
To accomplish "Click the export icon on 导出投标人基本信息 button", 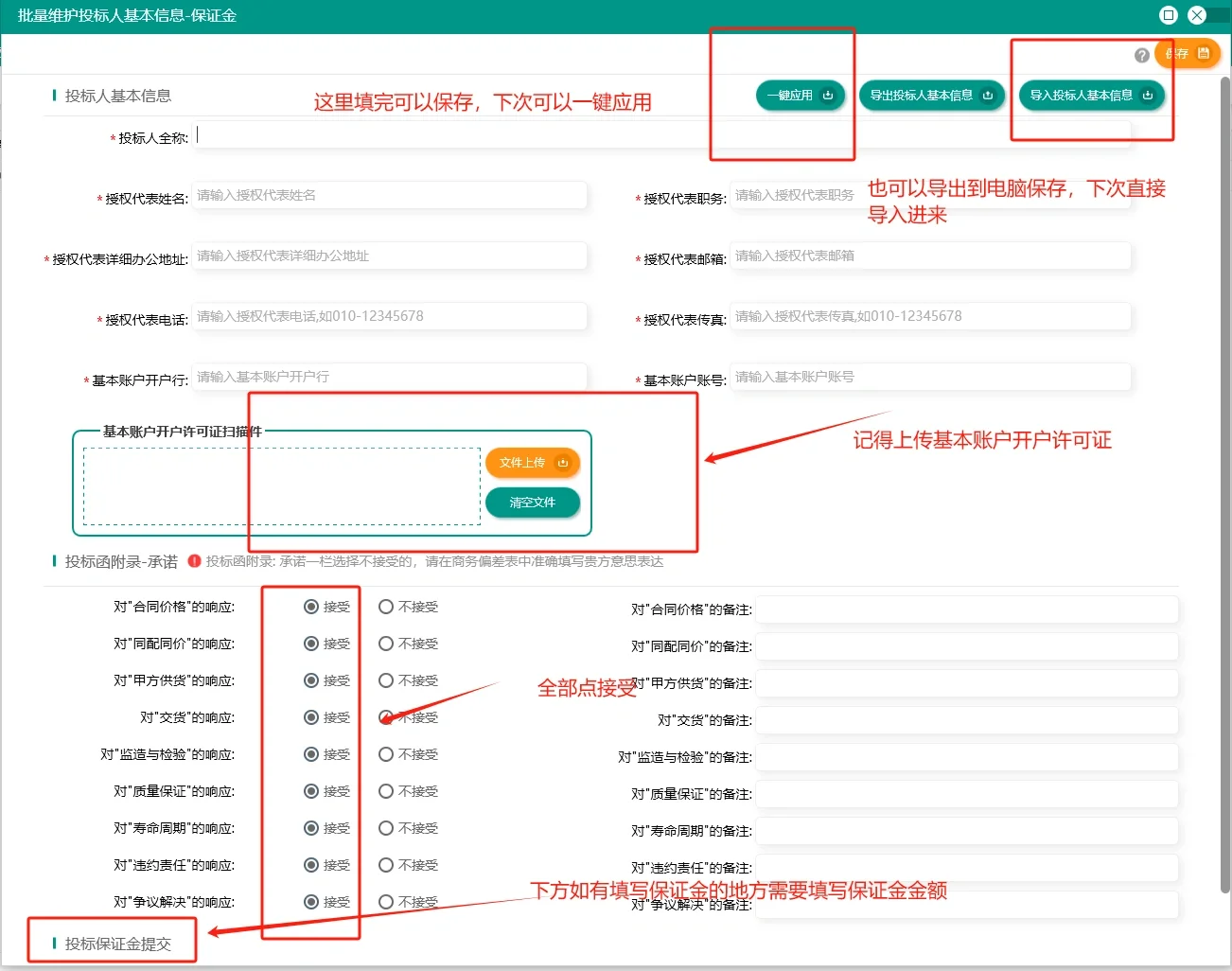I will tap(988, 95).
